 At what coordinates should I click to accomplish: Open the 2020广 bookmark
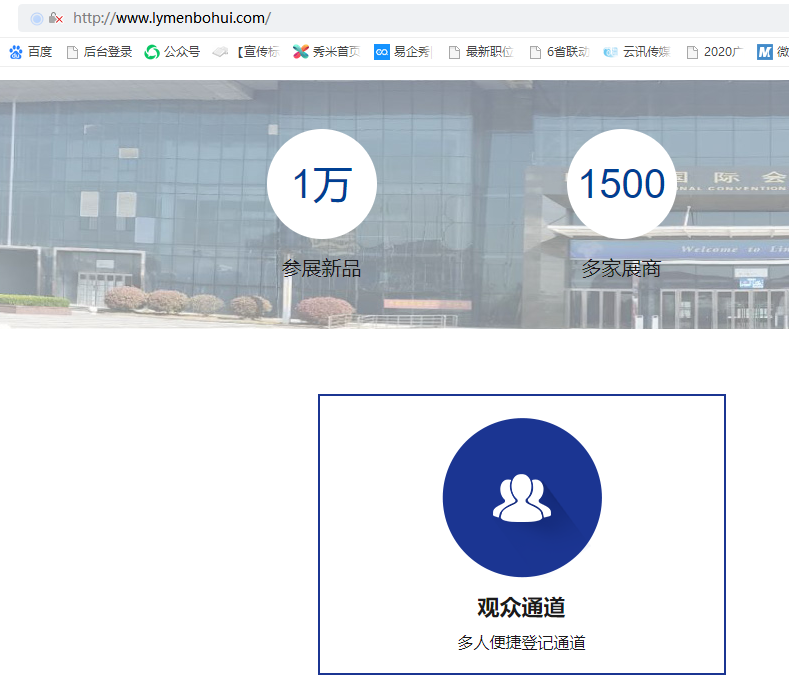click(713, 52)
